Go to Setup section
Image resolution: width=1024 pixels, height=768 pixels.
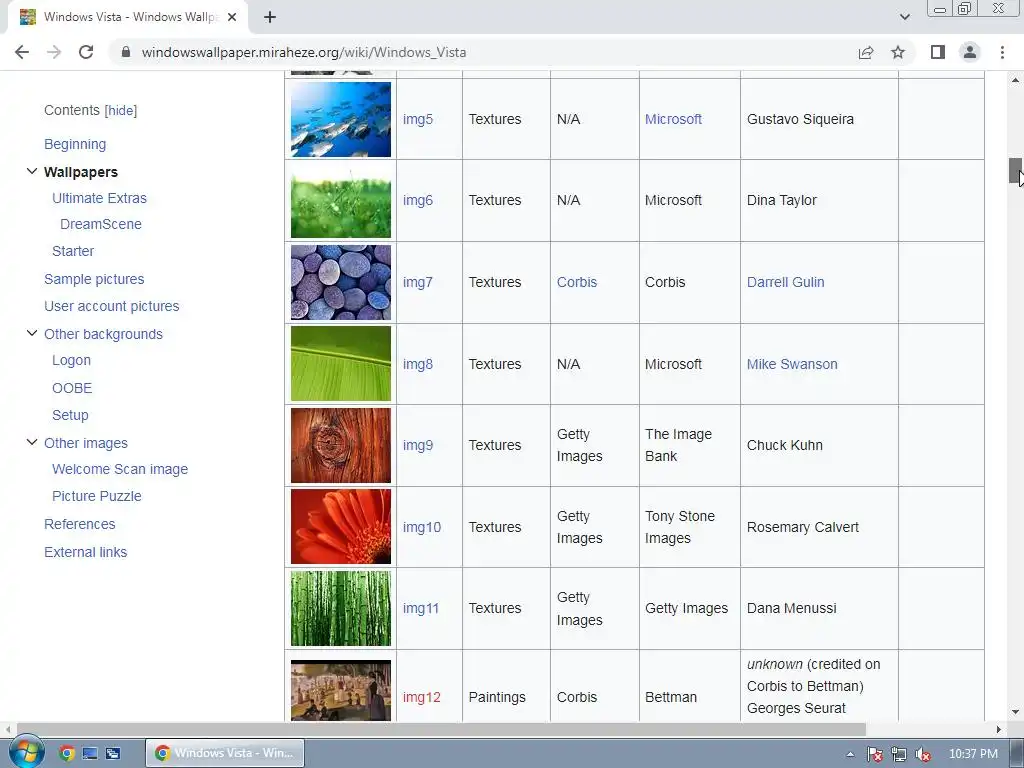point(70,415)
